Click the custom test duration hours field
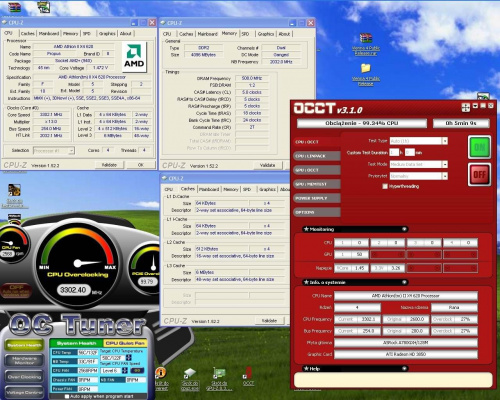 [x=394, y=152]
